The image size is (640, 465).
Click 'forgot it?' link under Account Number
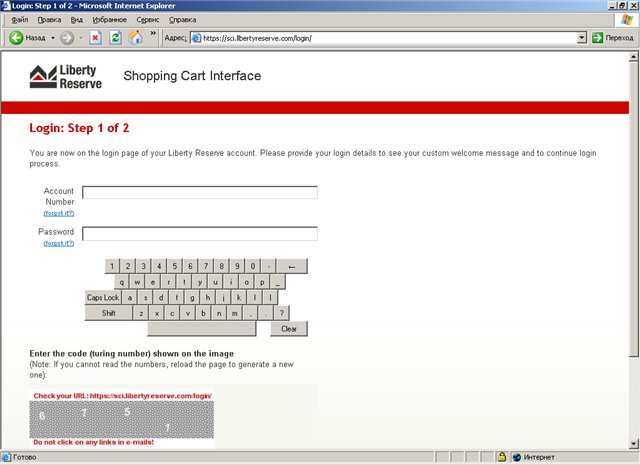click(58, 213)
